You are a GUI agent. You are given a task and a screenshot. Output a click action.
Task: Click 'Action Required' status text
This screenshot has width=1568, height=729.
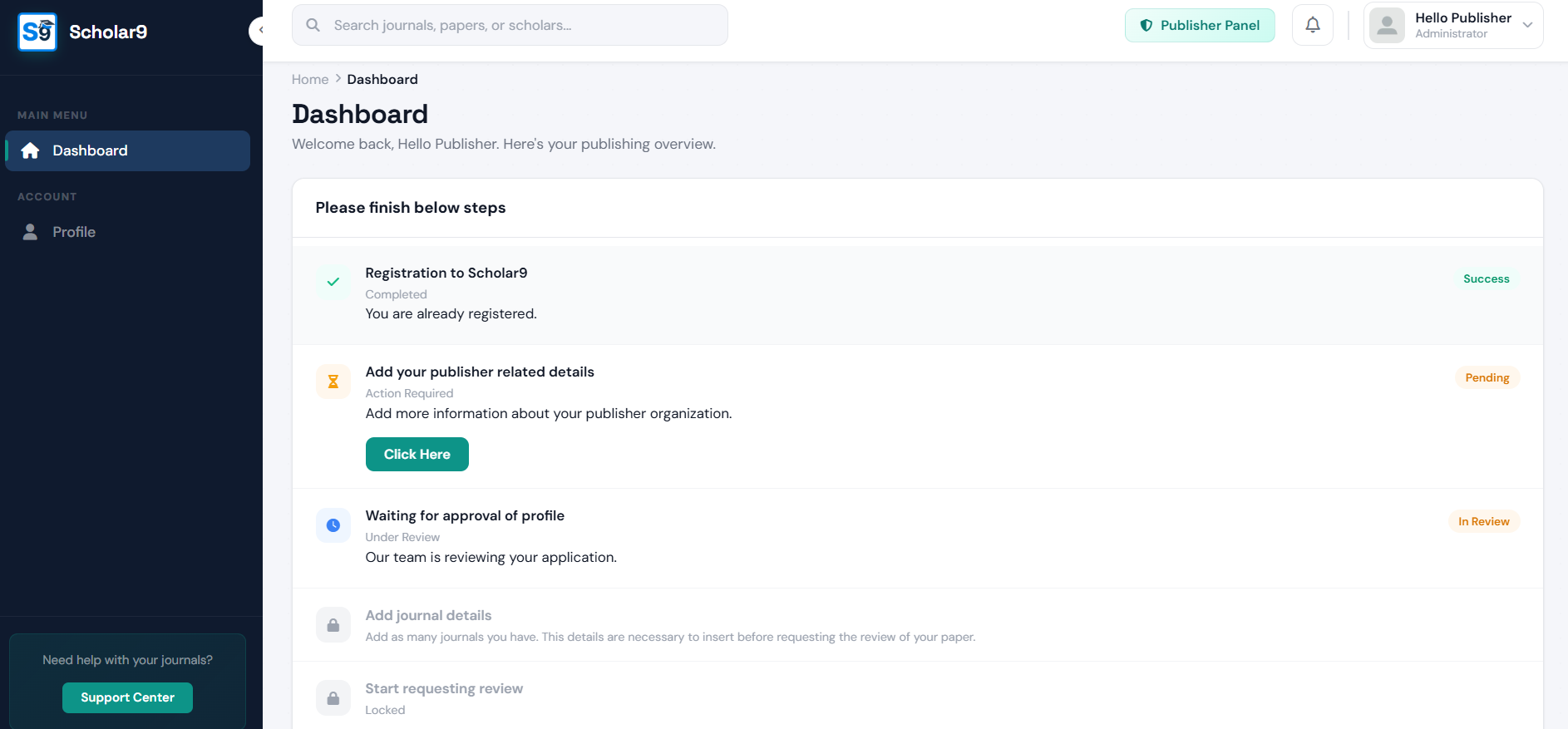pyautogui.click(x=410, y=393)
